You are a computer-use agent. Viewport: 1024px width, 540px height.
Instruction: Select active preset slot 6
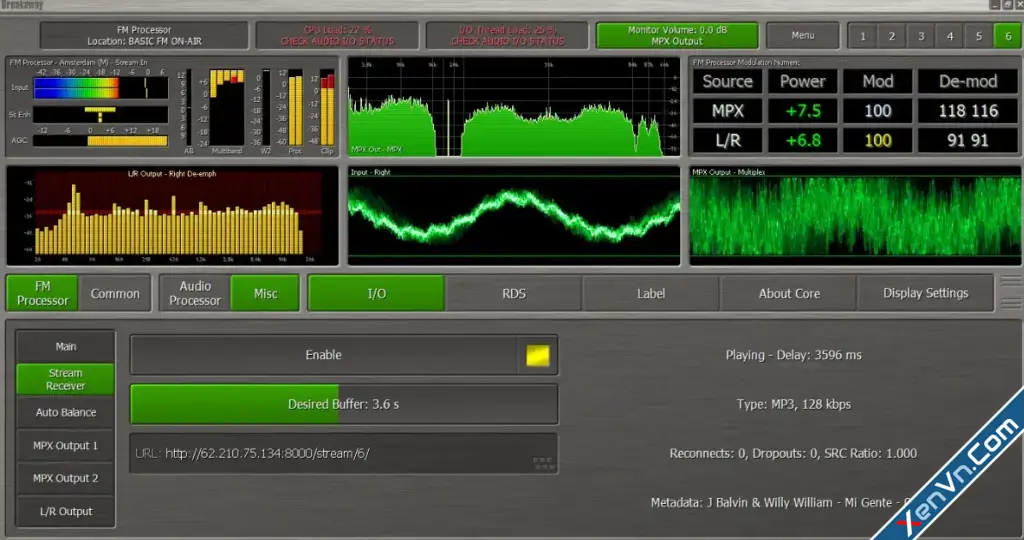[x=1008, y=36]
